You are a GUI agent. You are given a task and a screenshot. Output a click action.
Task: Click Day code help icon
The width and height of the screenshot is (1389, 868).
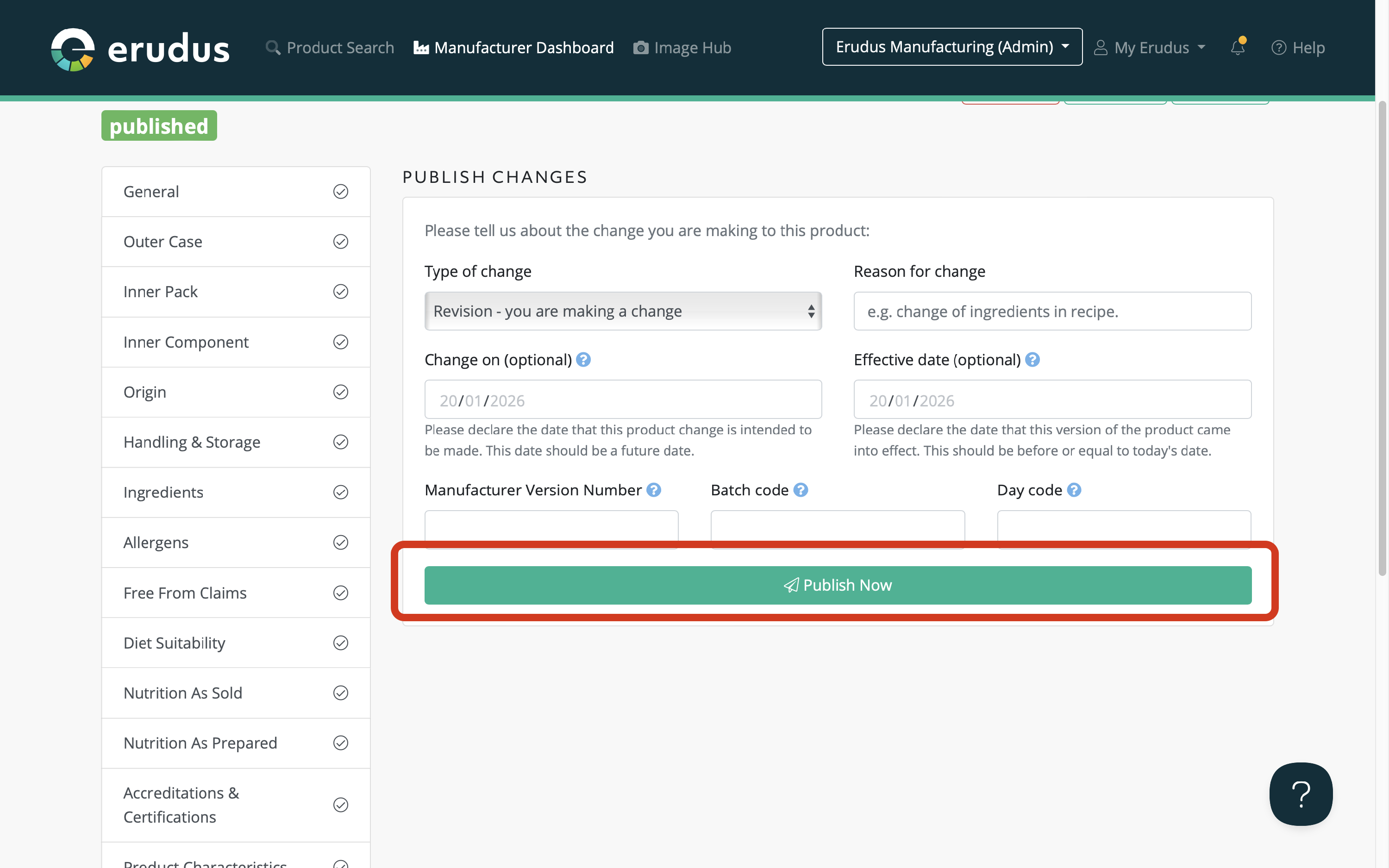(x=1073, y=490)
